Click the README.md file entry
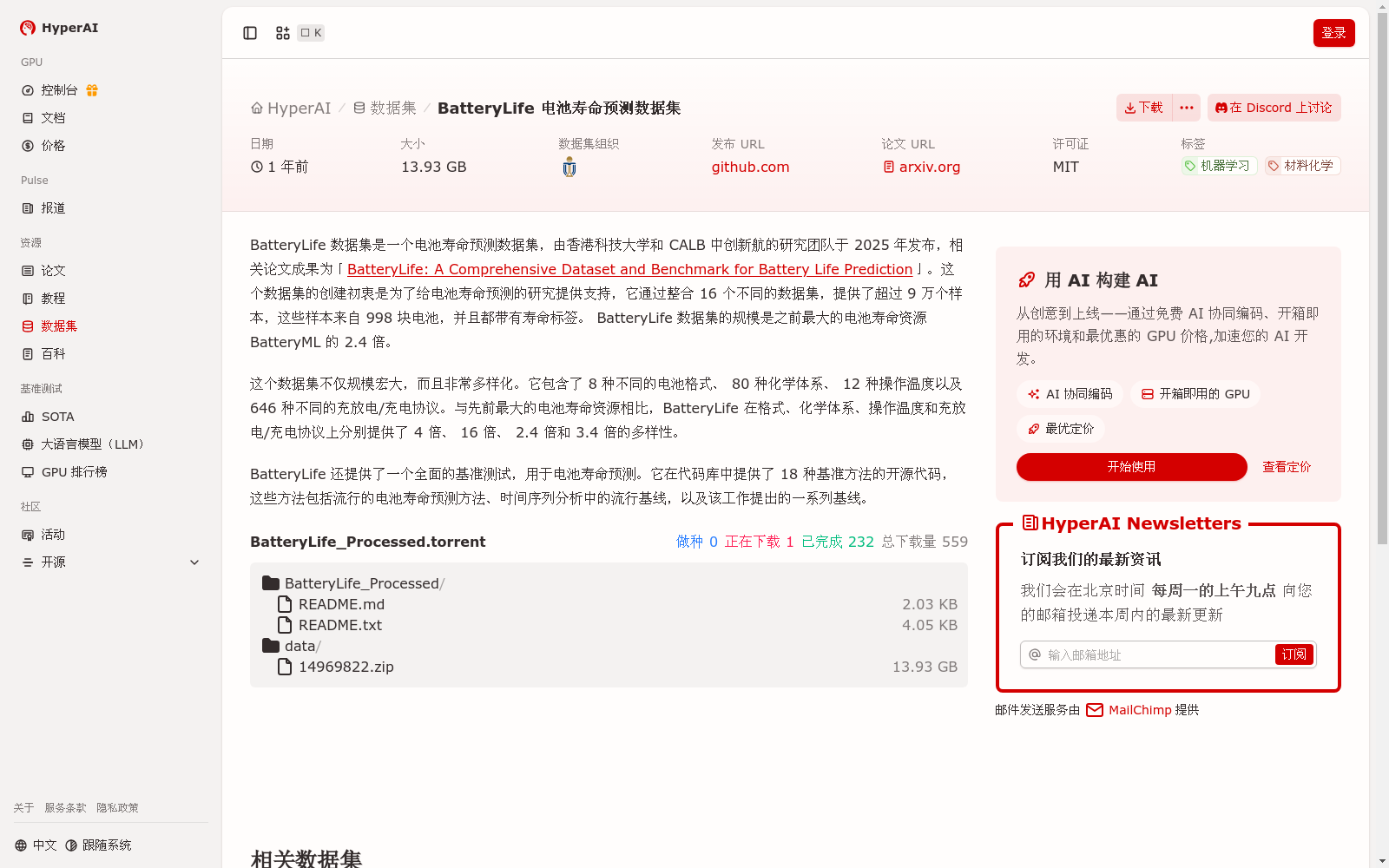Viewport: 1389px width, 868px height. coord(331,604)
